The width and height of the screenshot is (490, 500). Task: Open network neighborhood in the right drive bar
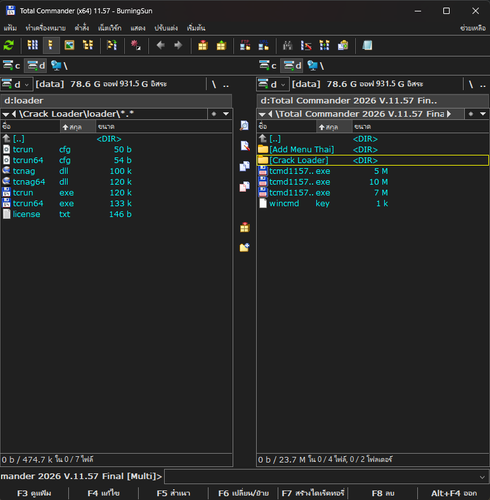tap(316, 66)
